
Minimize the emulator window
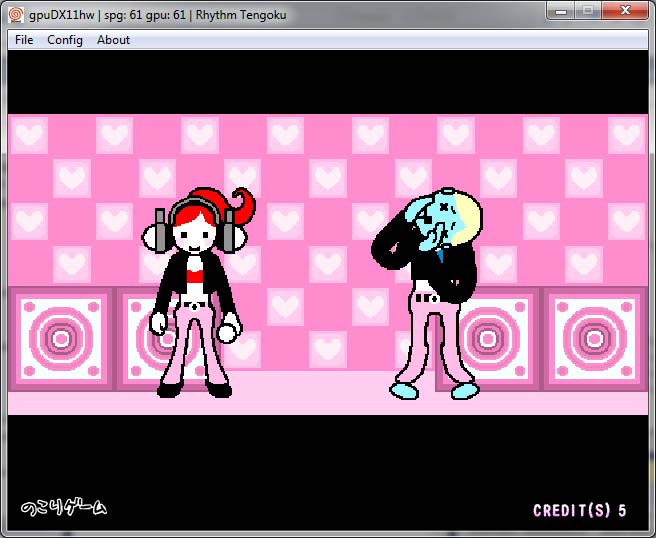click(x=563, y=11)
